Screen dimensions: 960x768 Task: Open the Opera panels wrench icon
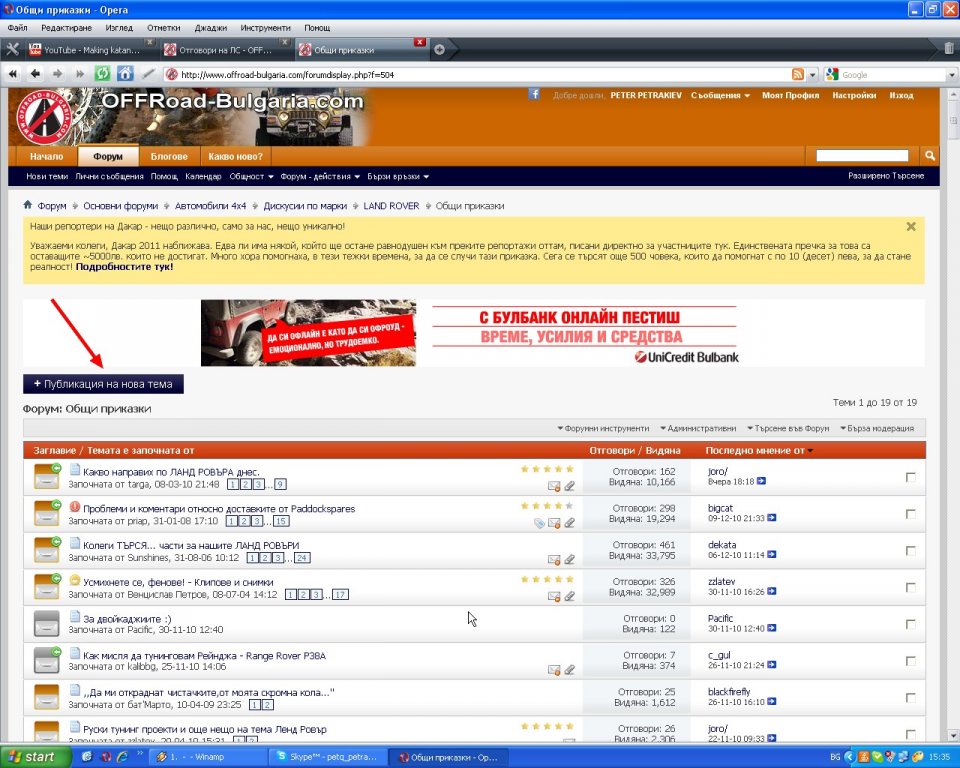[x=12, y=50]
